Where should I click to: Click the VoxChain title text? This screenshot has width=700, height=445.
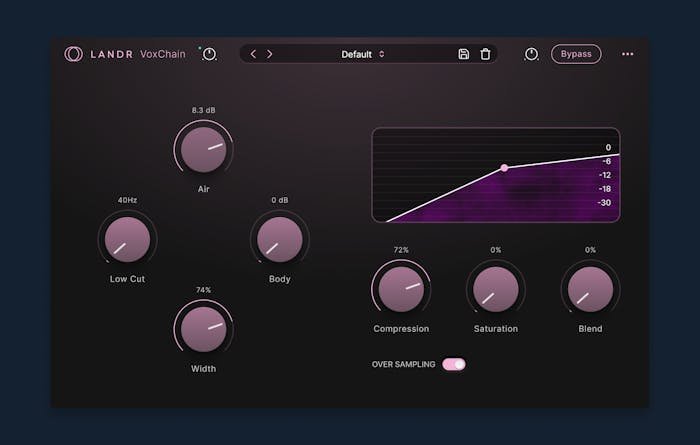[x=162, y=54]
